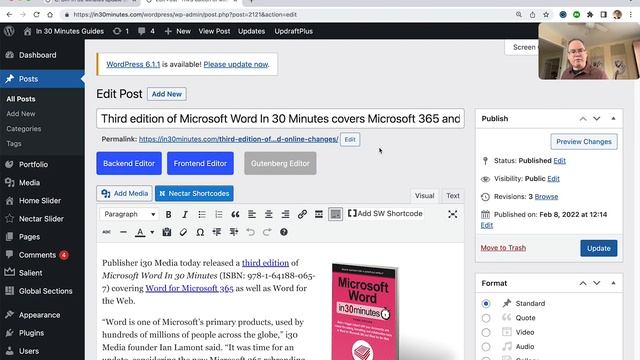640x360 pixels.
Task: Browse post revisions
Action: pos(546,197)
